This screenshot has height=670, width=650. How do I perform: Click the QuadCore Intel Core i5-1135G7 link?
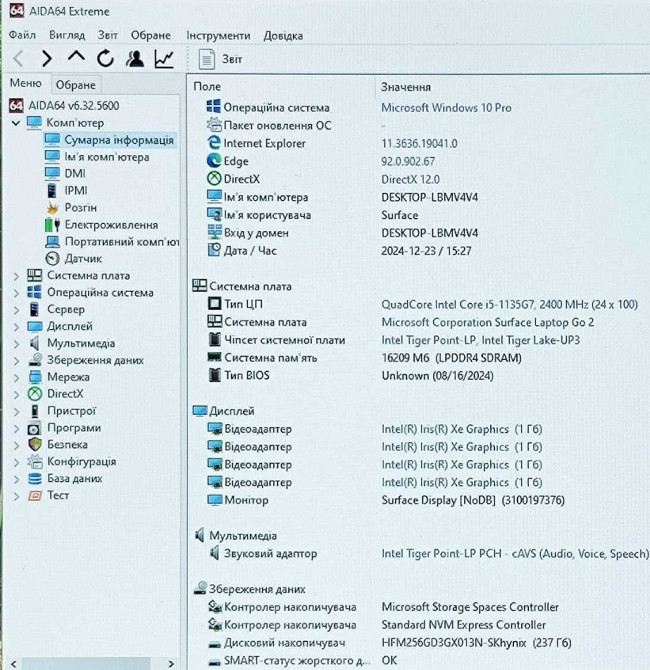click(509, 304)
